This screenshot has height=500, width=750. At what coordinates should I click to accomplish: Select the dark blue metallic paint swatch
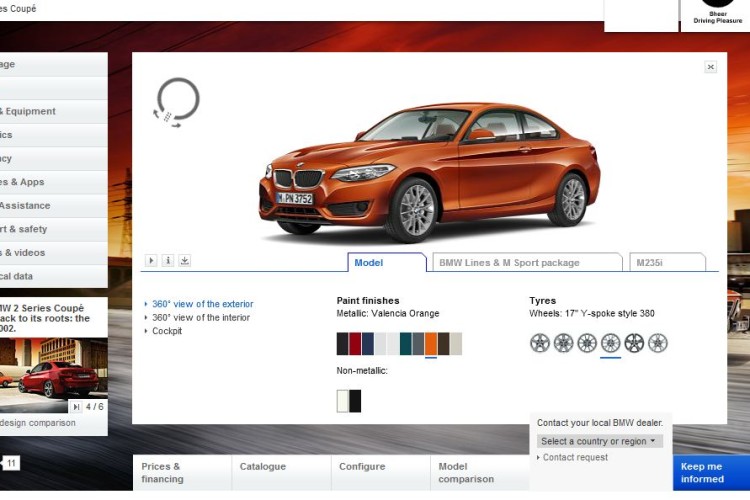(368, 344)
